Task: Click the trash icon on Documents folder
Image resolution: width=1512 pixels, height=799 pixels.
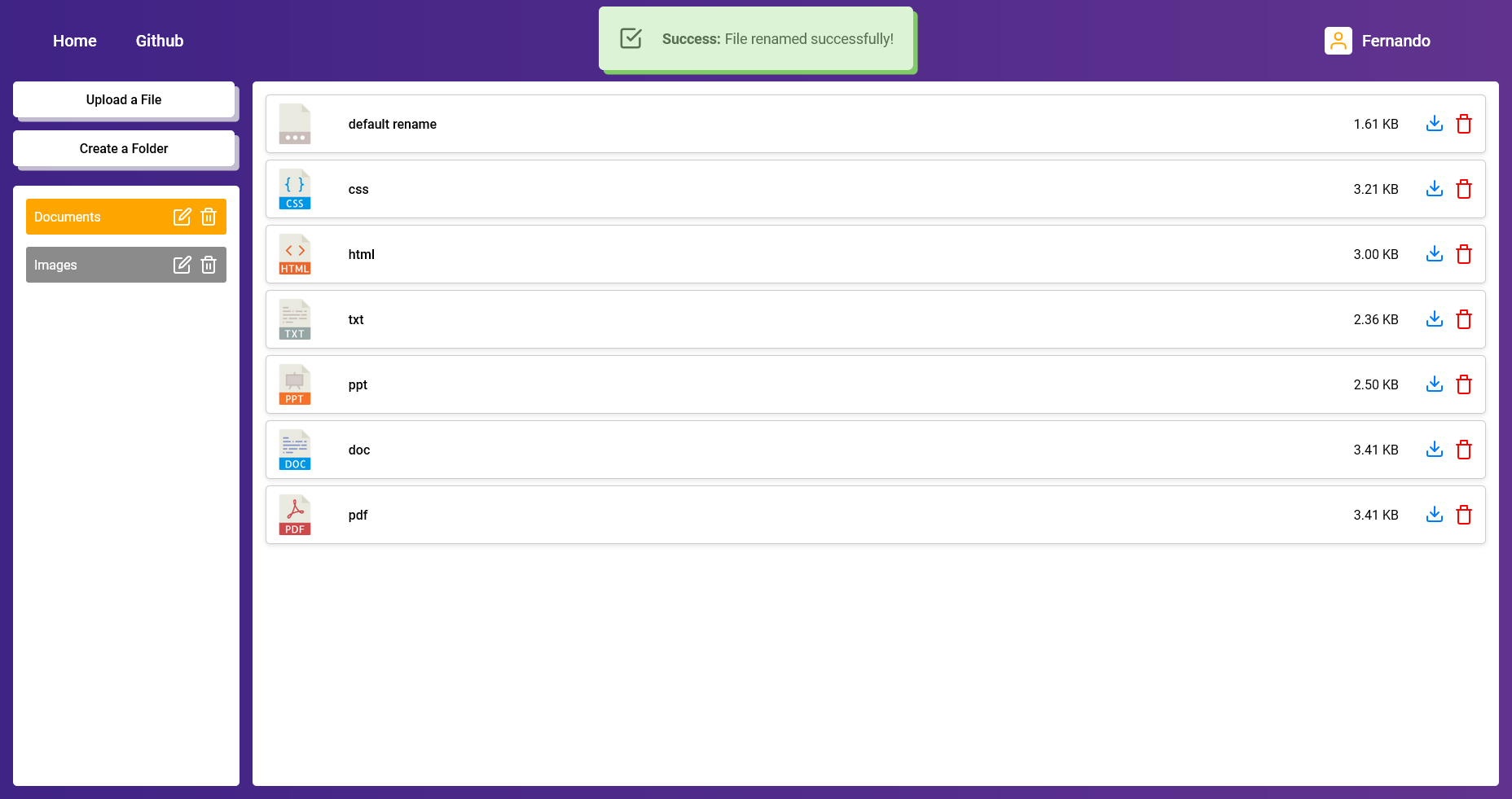Action: click(x=209, y=217)
